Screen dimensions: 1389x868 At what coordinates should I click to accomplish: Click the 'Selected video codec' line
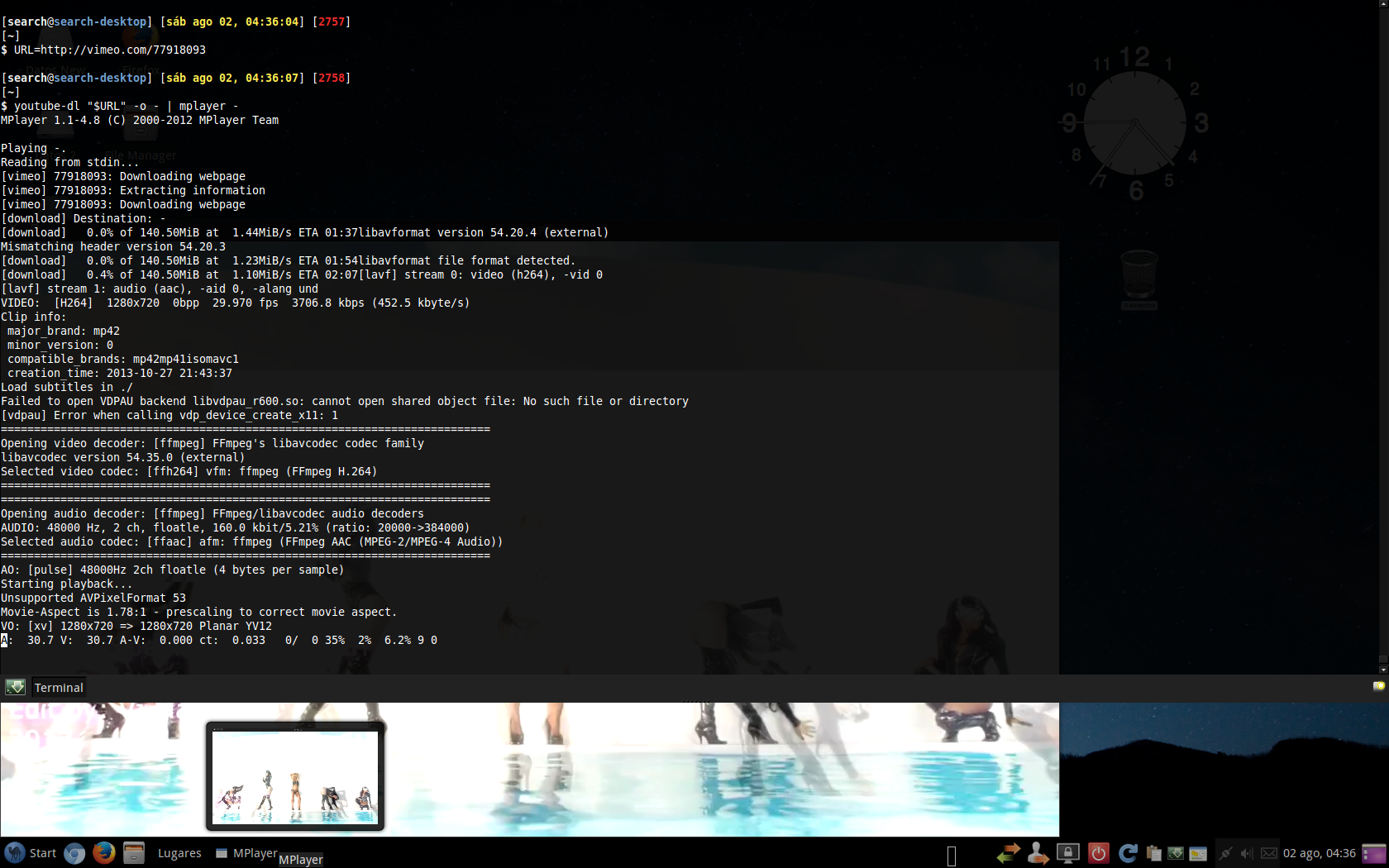tap(189, 471)
